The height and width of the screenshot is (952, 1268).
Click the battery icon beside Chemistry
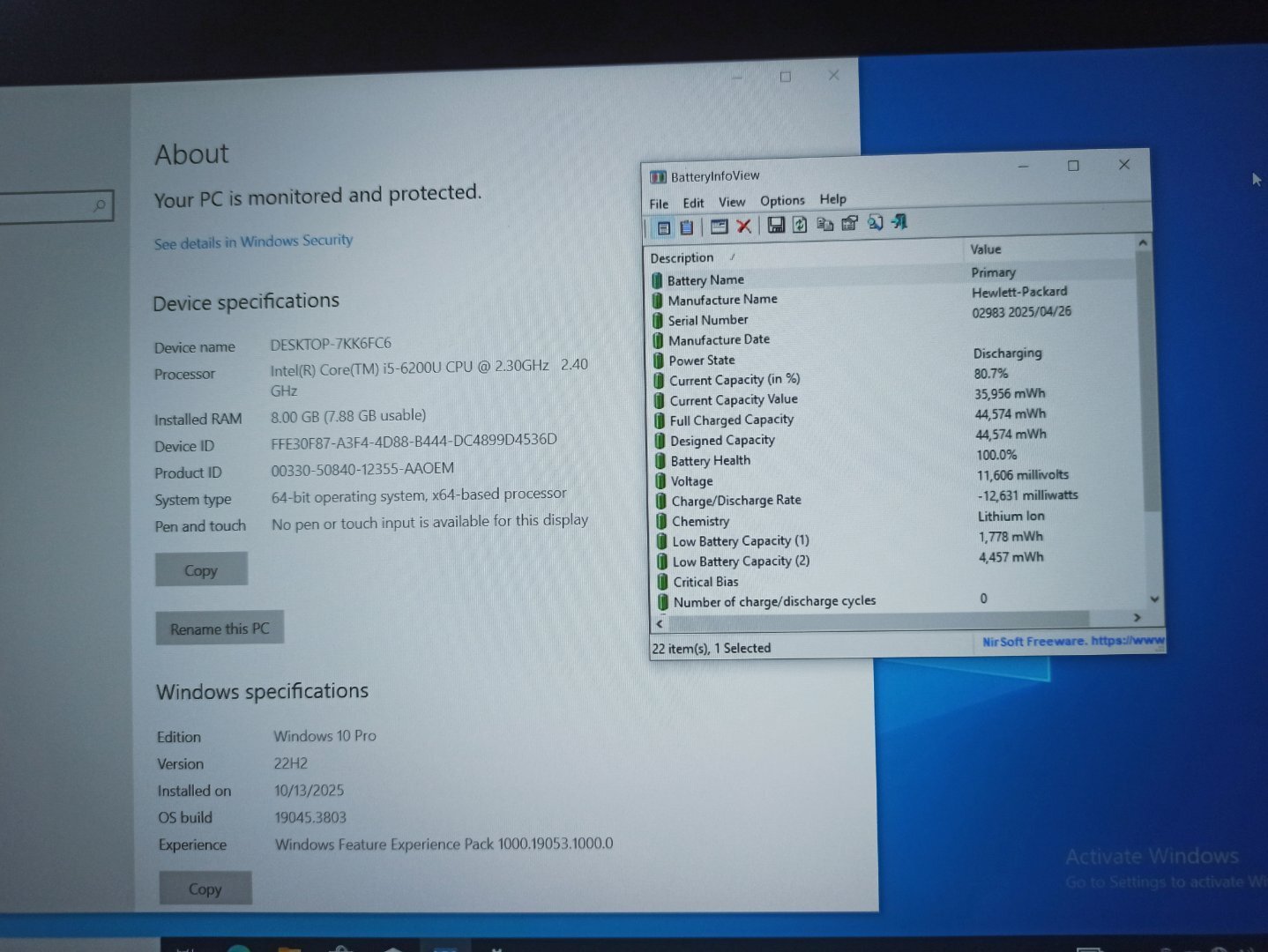click(661, 522)
